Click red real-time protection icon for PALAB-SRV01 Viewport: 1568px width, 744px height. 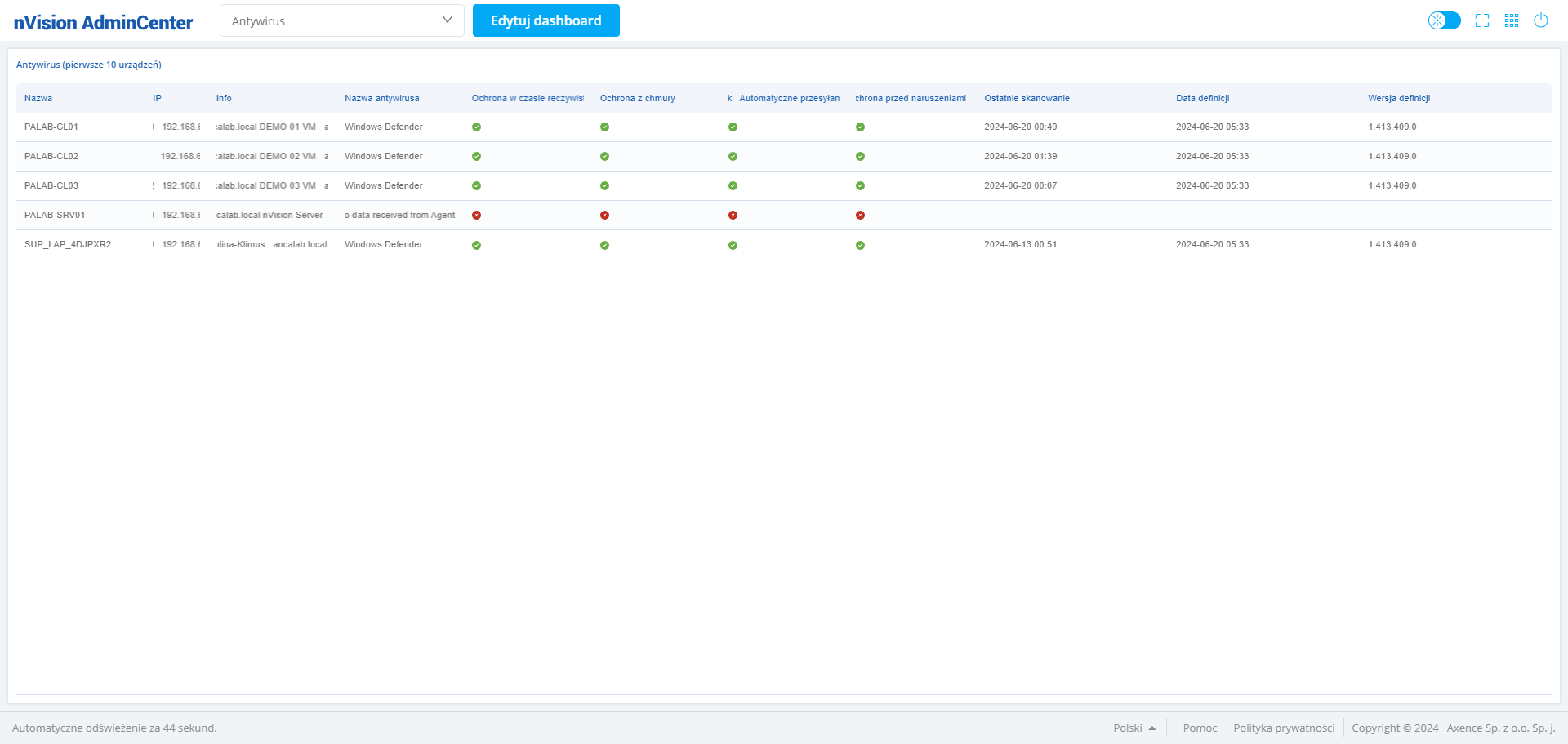pos(476,216)
